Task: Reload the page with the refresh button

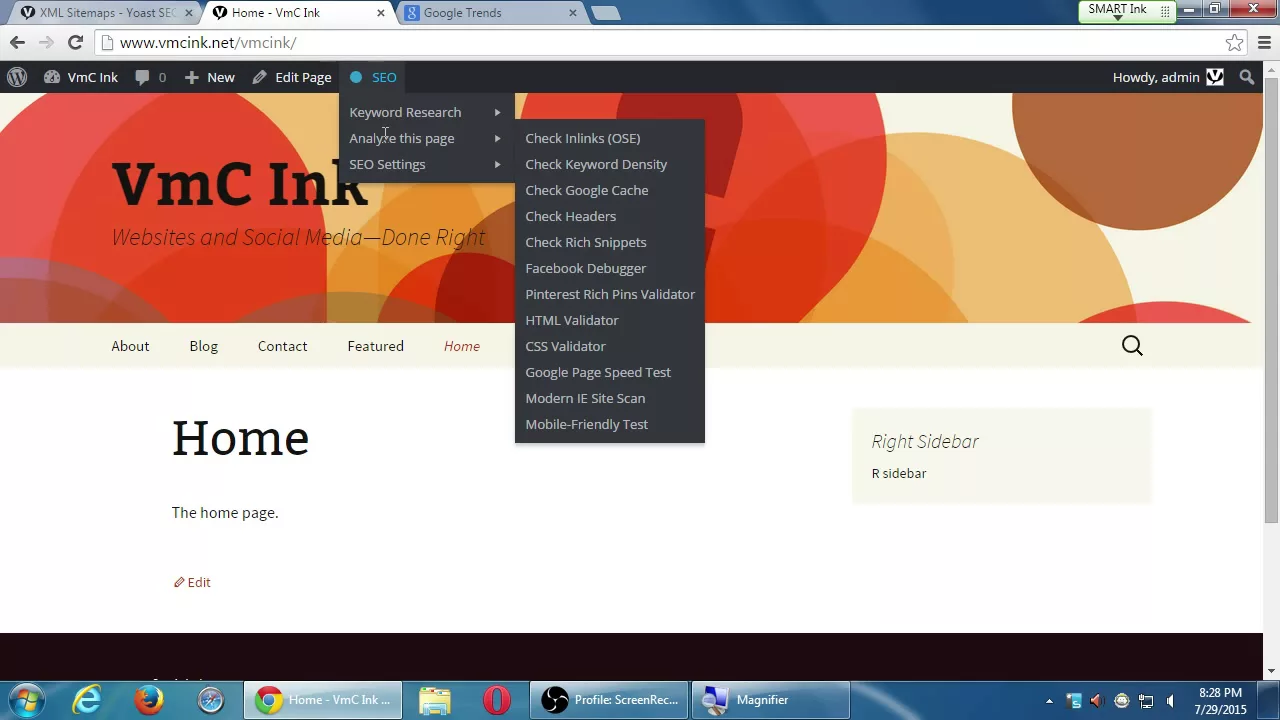Action: point(75,42)
